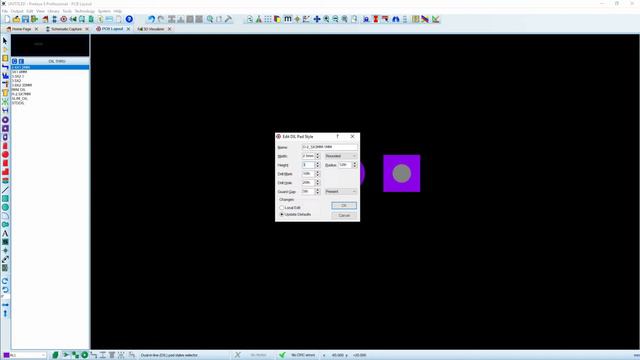Click the 'E' edit button in object selector

click(21, 61)
